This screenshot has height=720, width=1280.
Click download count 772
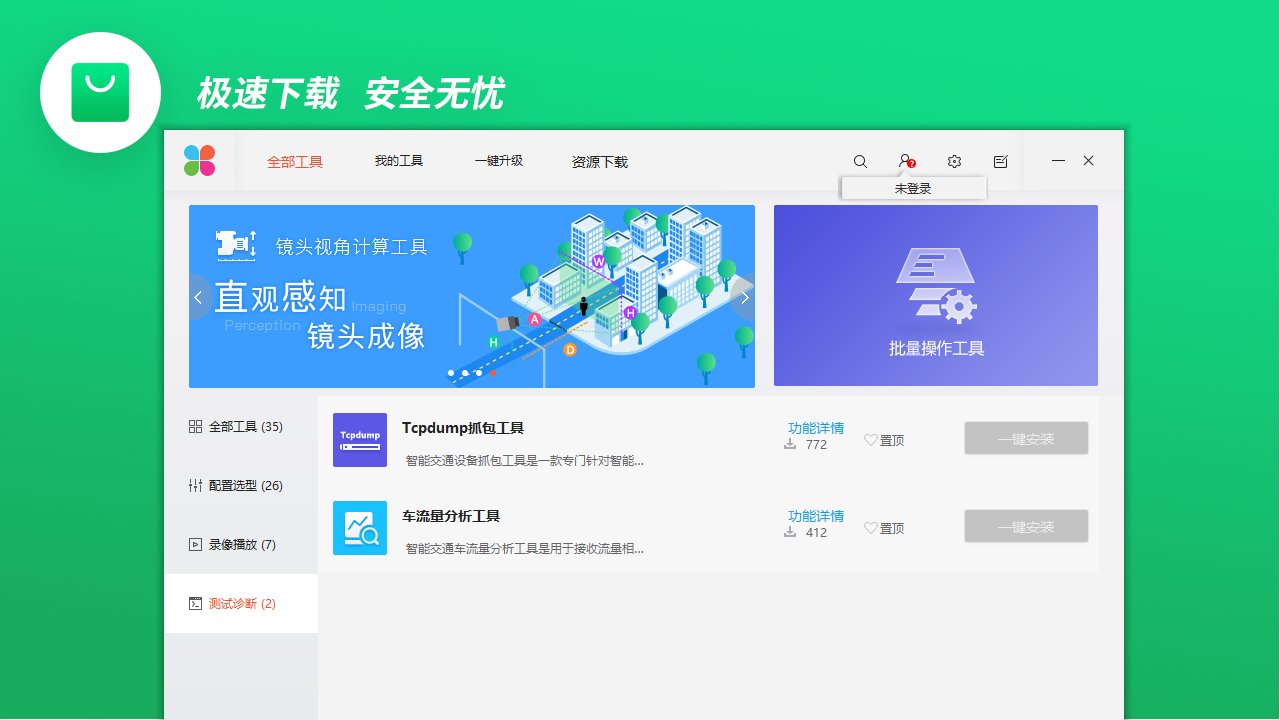click(x=816, y=445)
